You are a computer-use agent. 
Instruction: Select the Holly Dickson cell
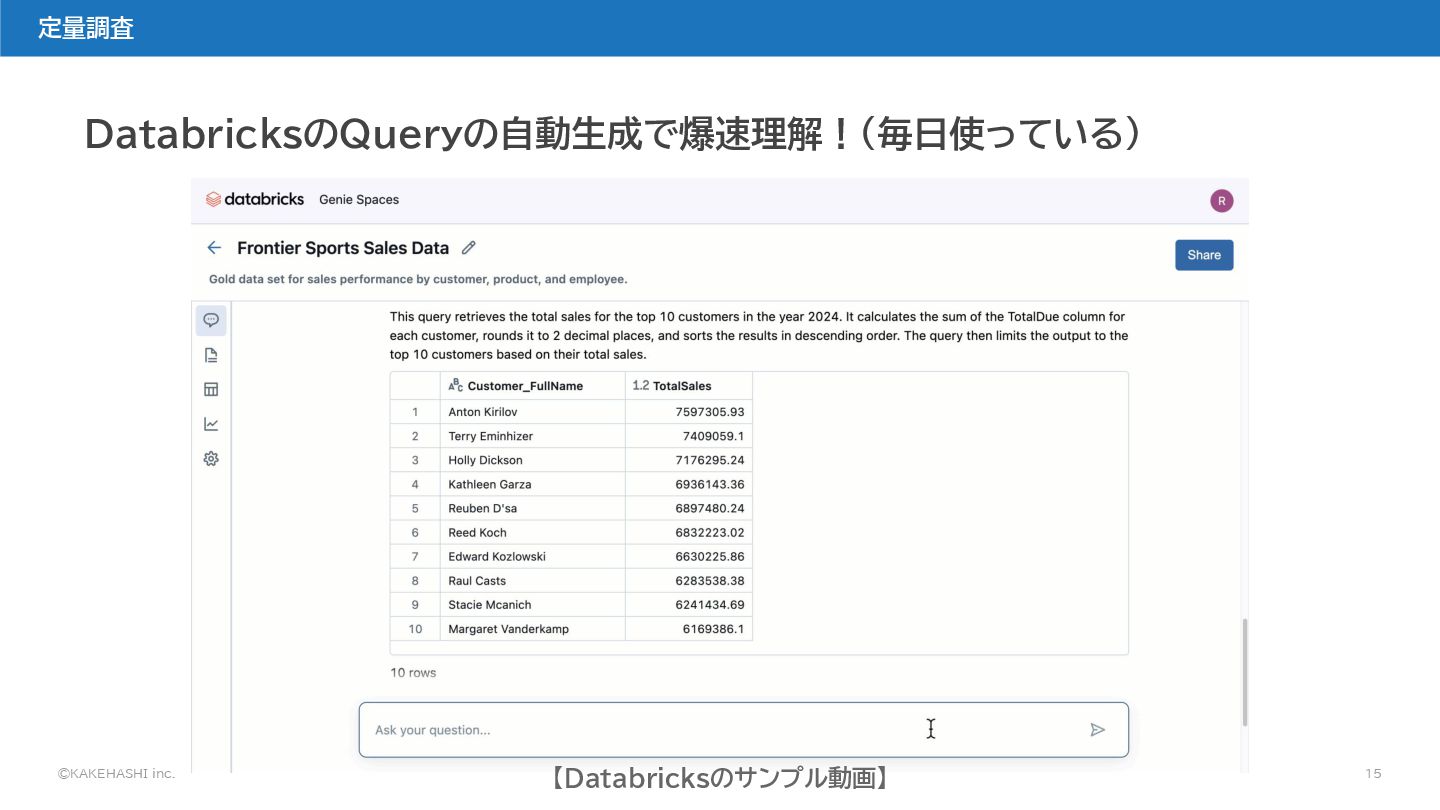click(532, 460)
